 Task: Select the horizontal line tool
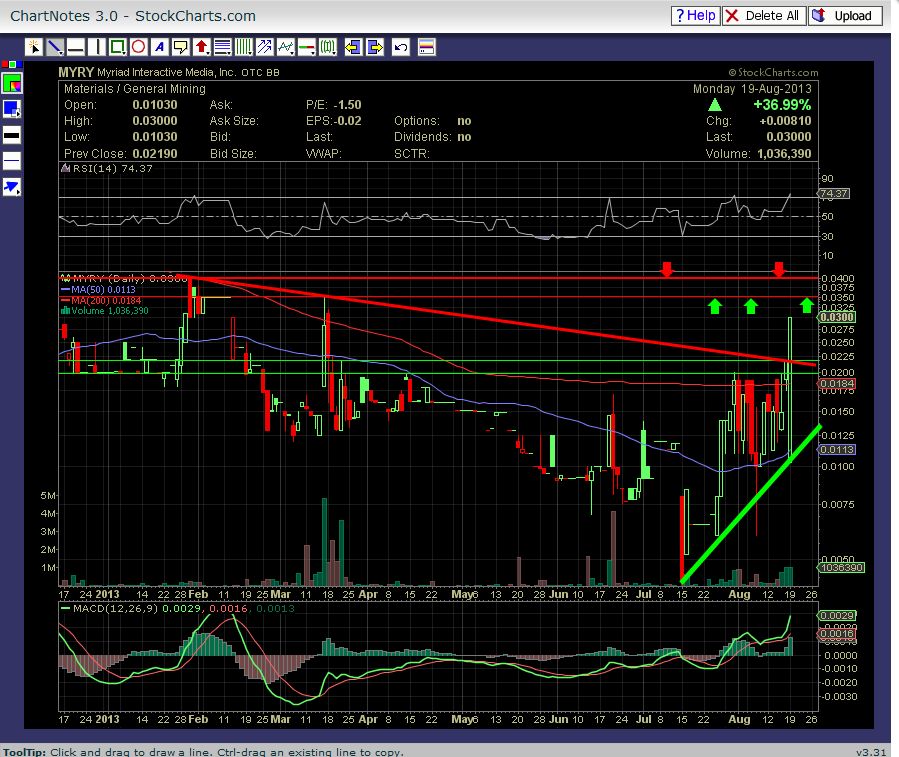(x=76, y=47)
